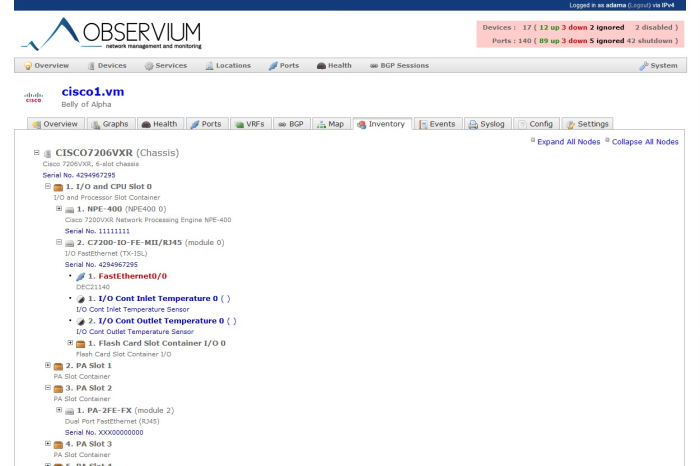Image resolution: width=700 pixels, height=466 pixels.
Task: Switch to the Map tab
Action: coord(331,124)
